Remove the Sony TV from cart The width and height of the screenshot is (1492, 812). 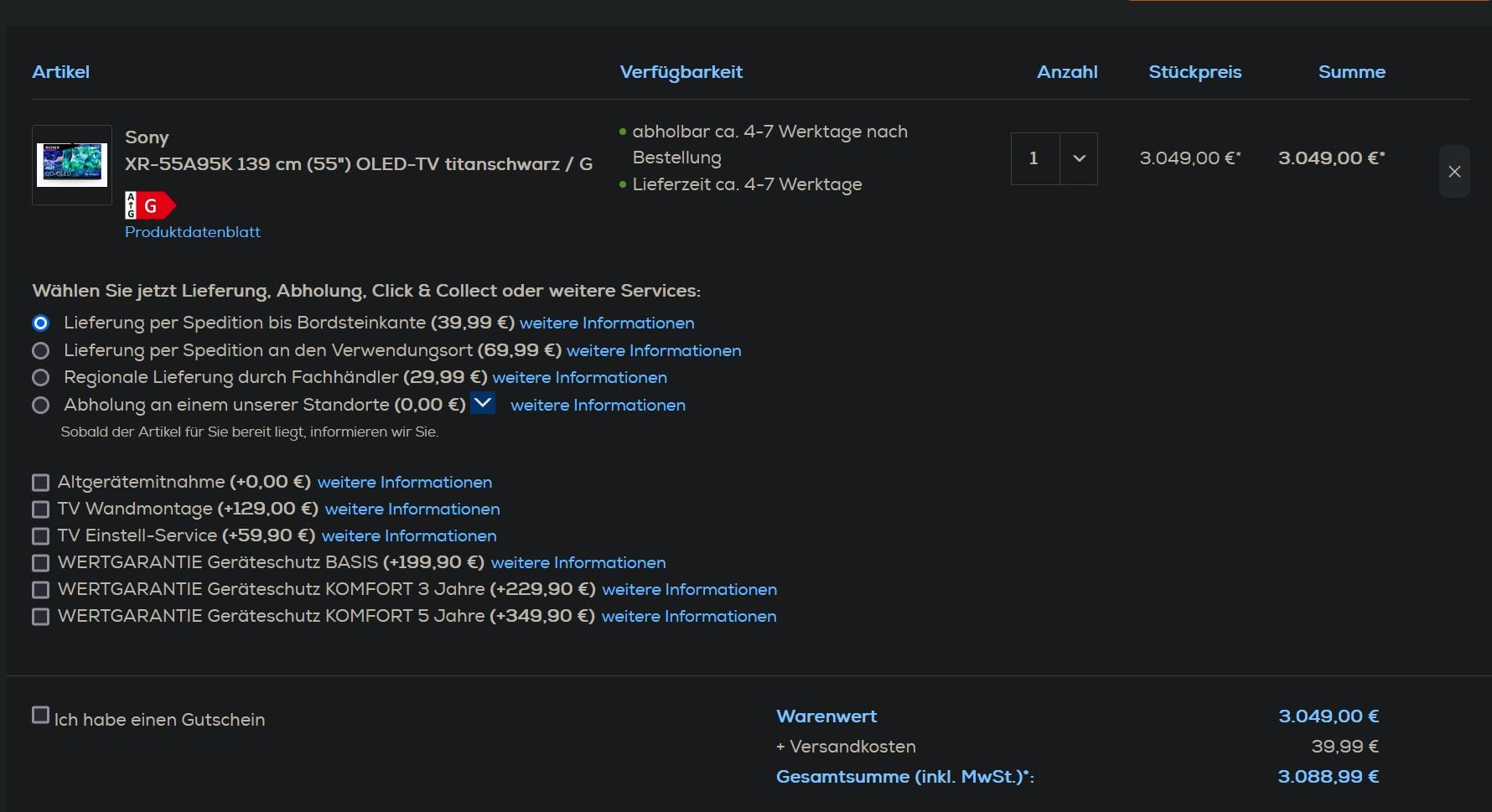coord(1454,172)
